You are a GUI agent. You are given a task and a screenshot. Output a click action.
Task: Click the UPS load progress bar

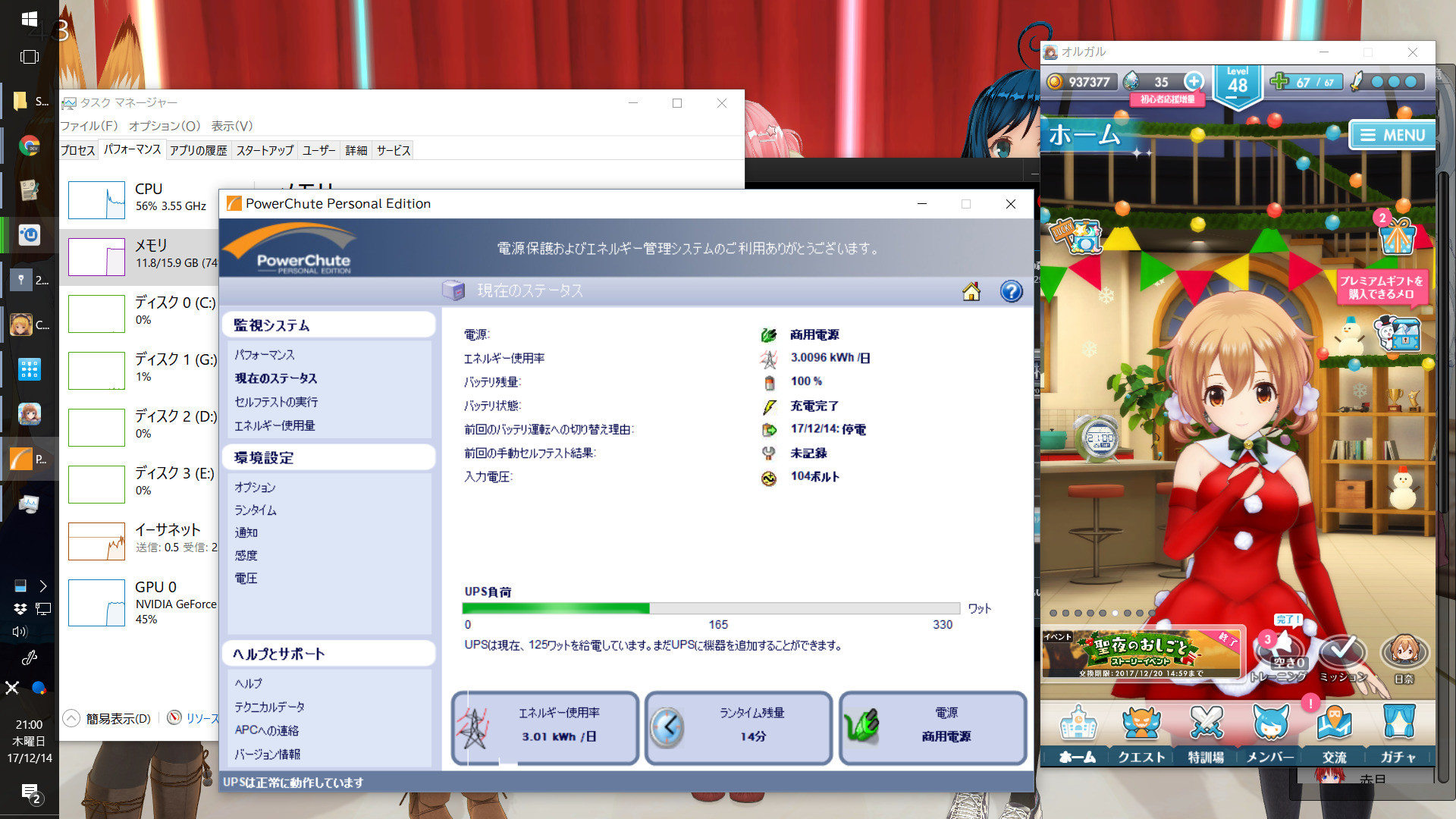[x=711, y=608]
